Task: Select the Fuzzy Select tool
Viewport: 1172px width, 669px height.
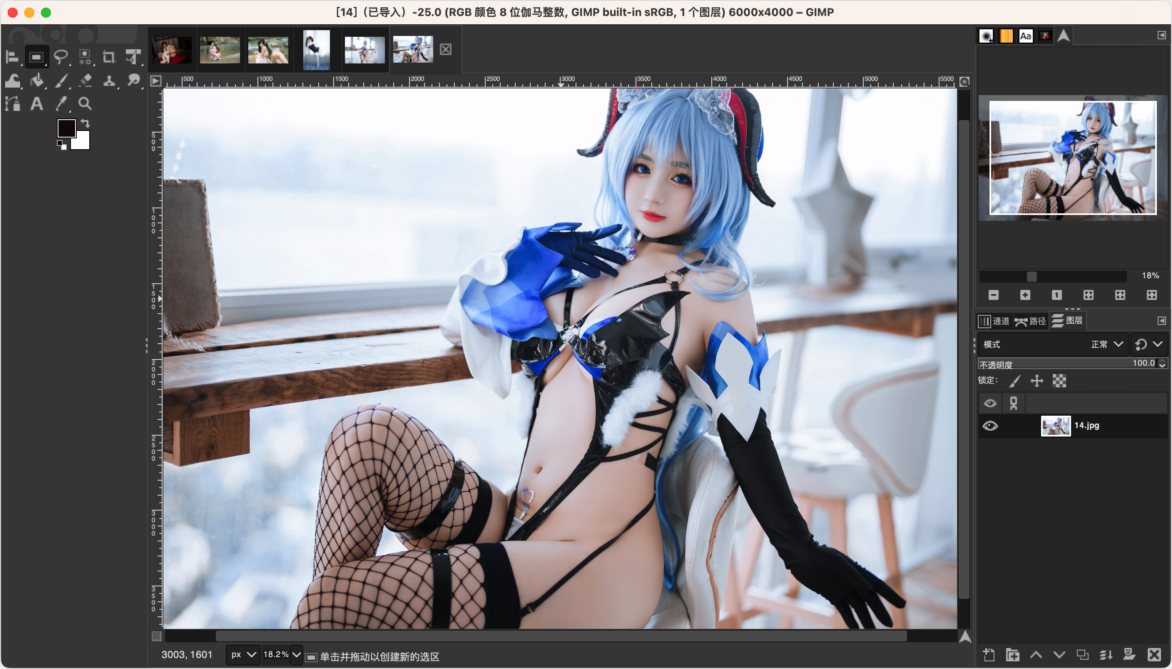Action: tap(84, 57)
